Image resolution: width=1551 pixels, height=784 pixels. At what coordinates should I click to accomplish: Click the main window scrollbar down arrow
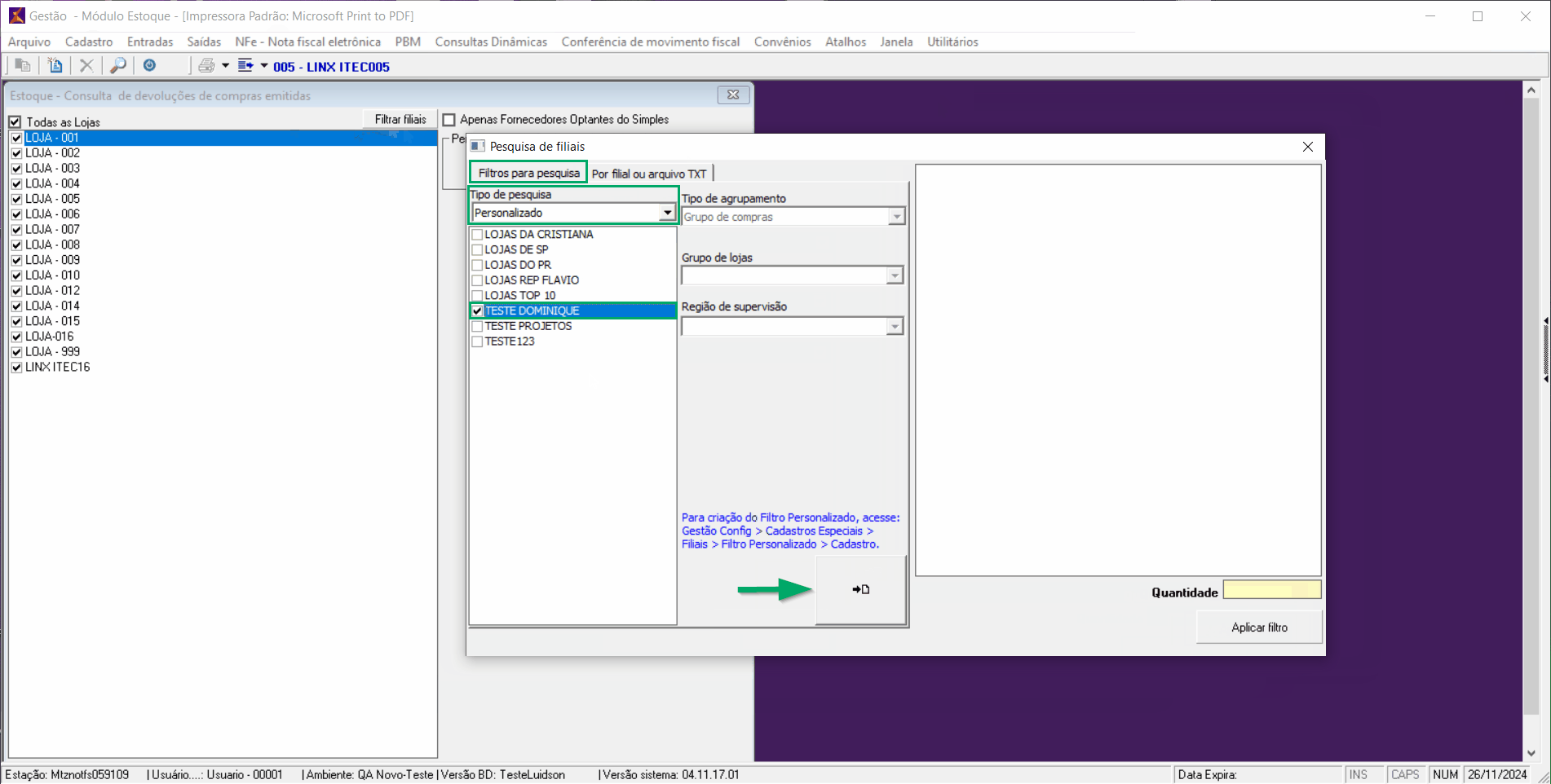tap(1531, 753)
